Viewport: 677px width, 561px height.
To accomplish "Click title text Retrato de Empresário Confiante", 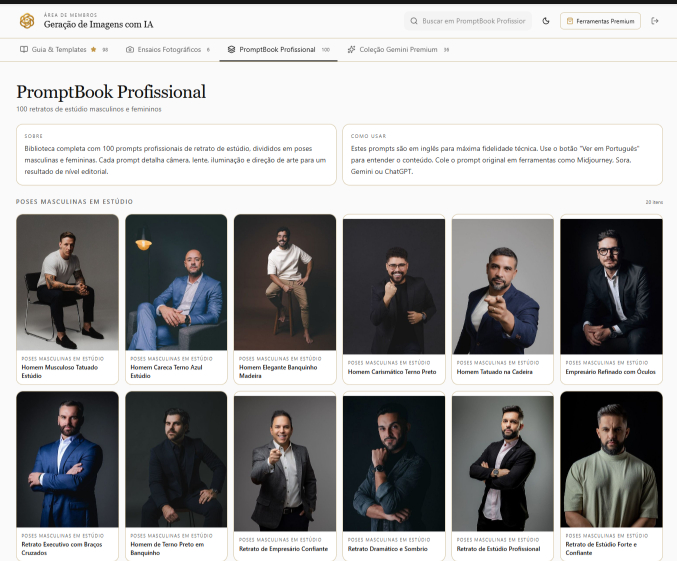I will click(x=284, y=549).
